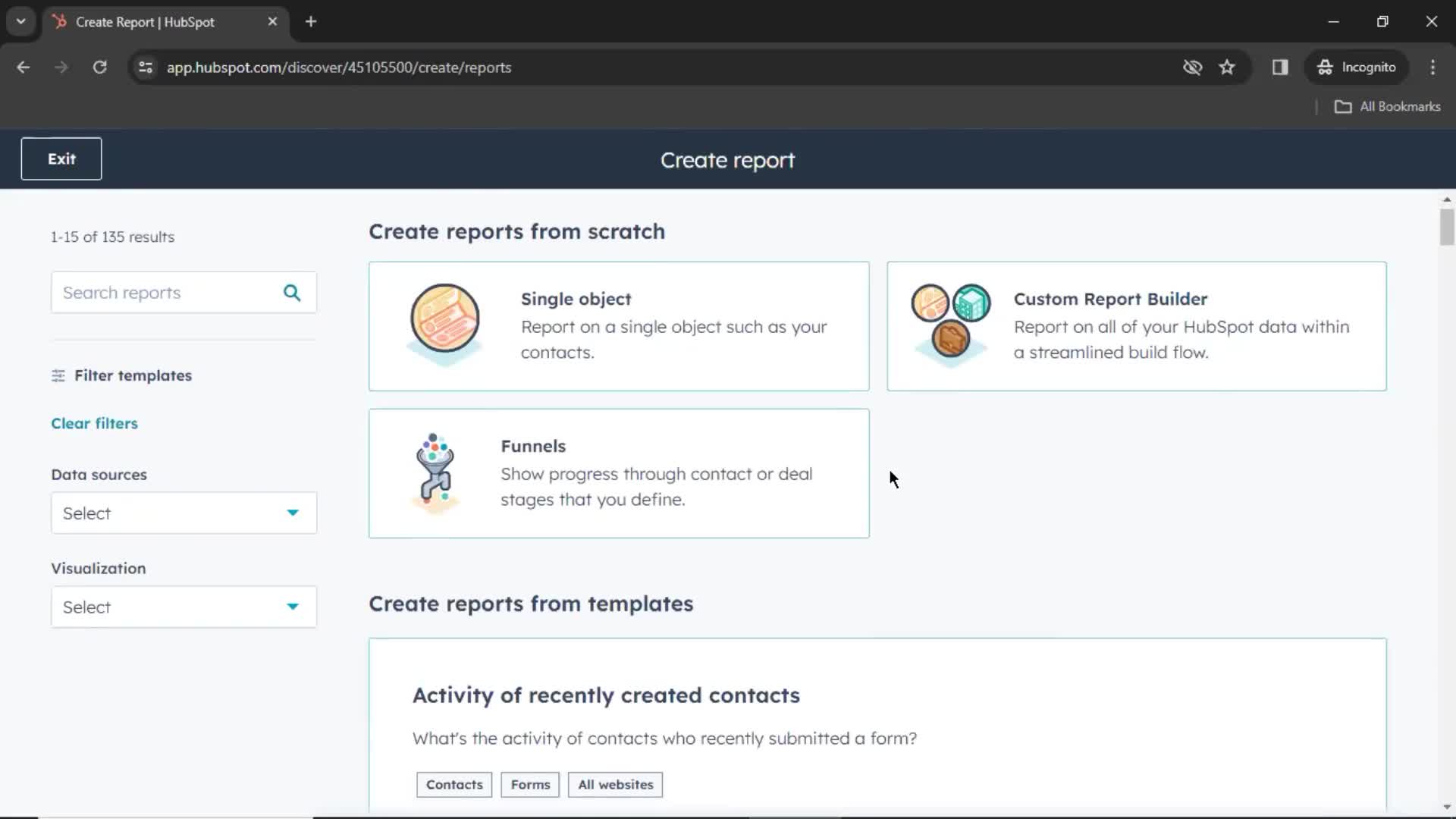Open the All Bookmarks folder

1387,107
